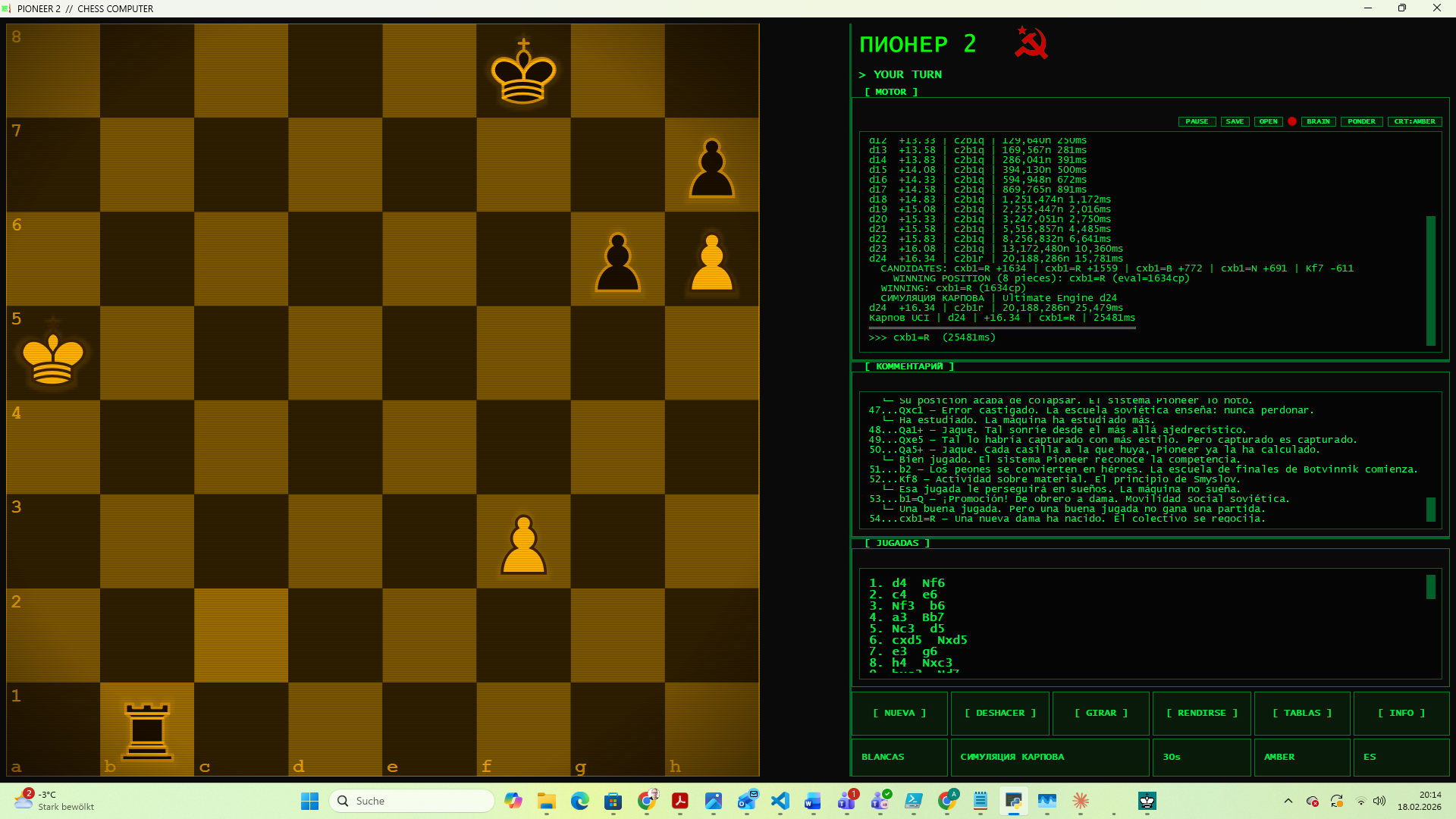Change the 30s thinking time setting

[1202, 757]
